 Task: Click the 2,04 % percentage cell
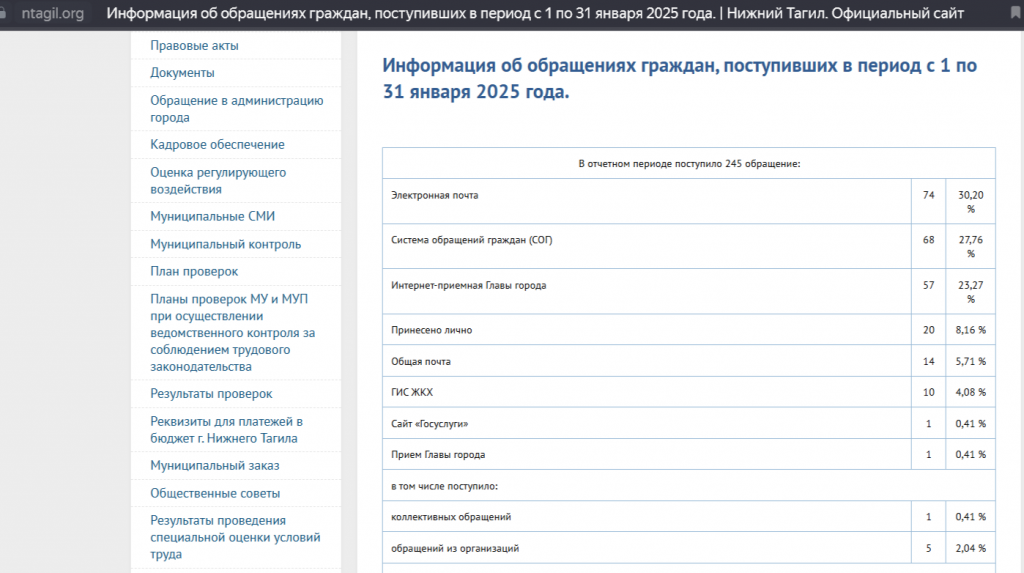[970, 549]
